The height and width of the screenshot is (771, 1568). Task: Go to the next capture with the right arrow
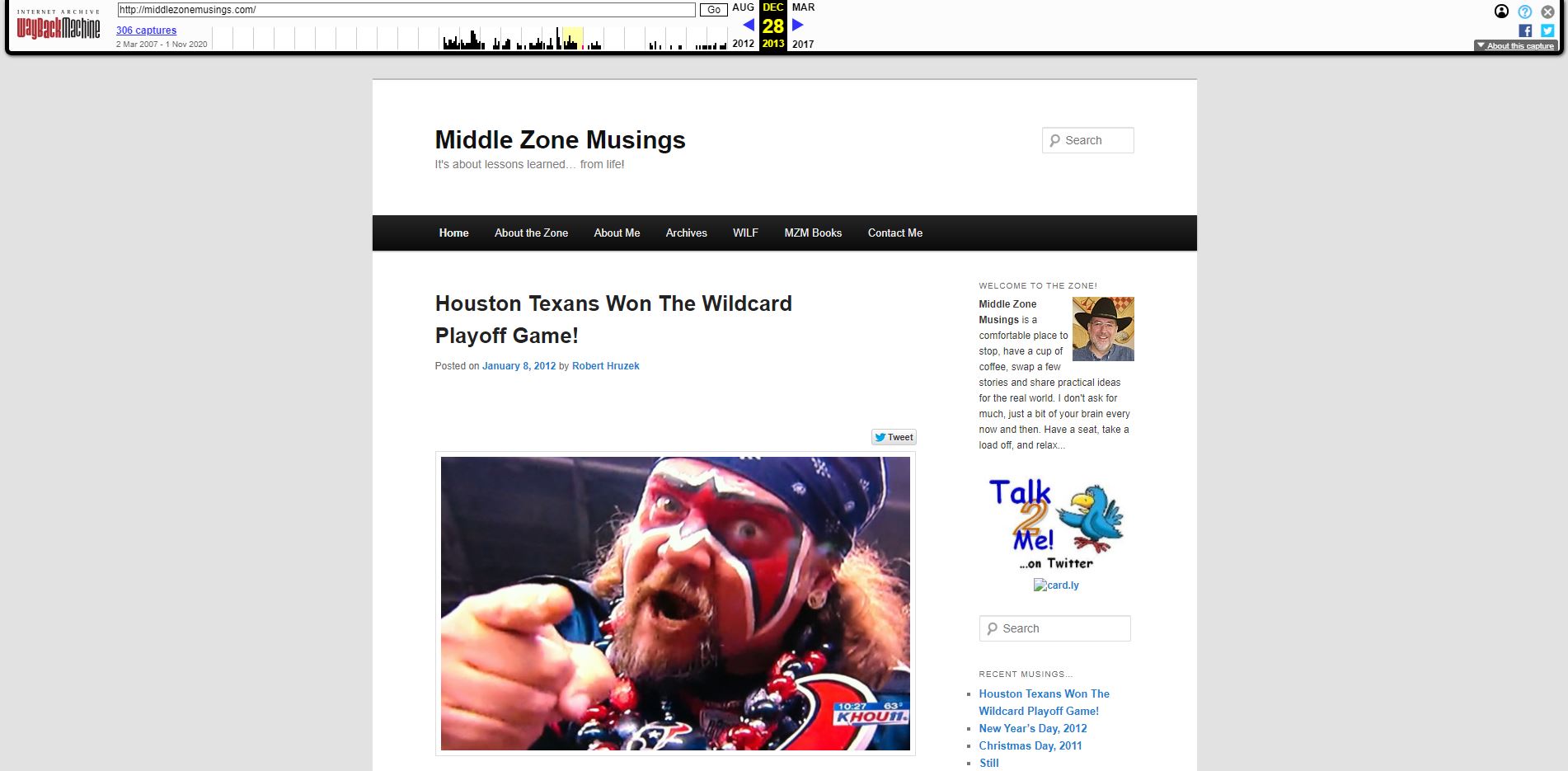797,25
